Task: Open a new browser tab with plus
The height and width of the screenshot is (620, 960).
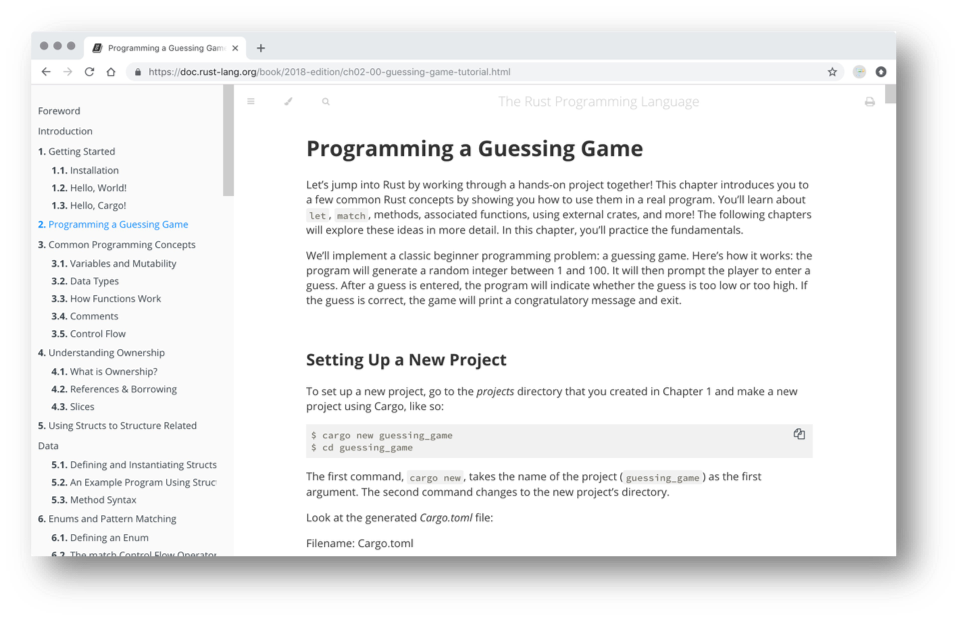Action: click(261, 48)
